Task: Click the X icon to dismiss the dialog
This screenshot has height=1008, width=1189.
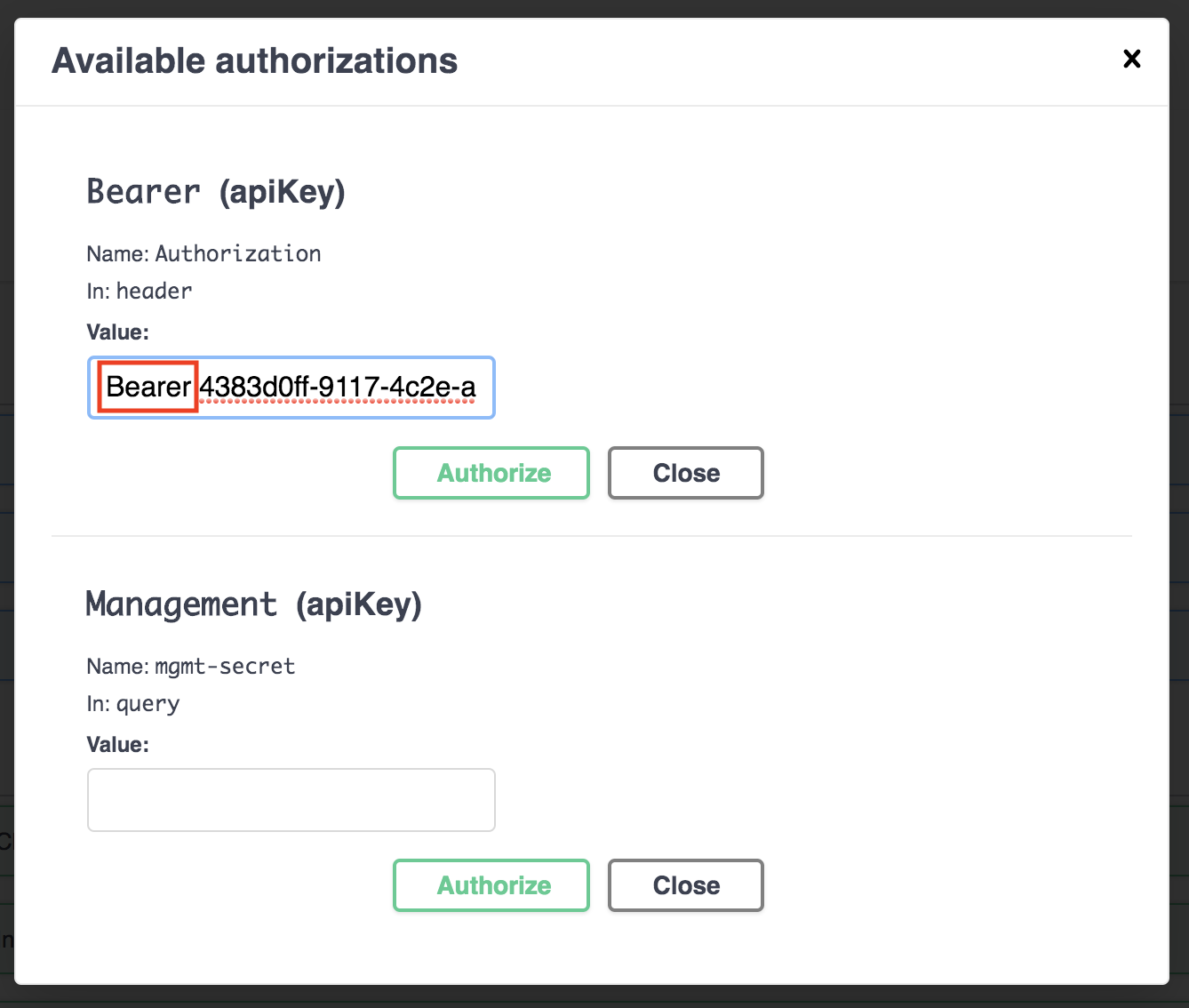Action: click(x=1131, y=59)
